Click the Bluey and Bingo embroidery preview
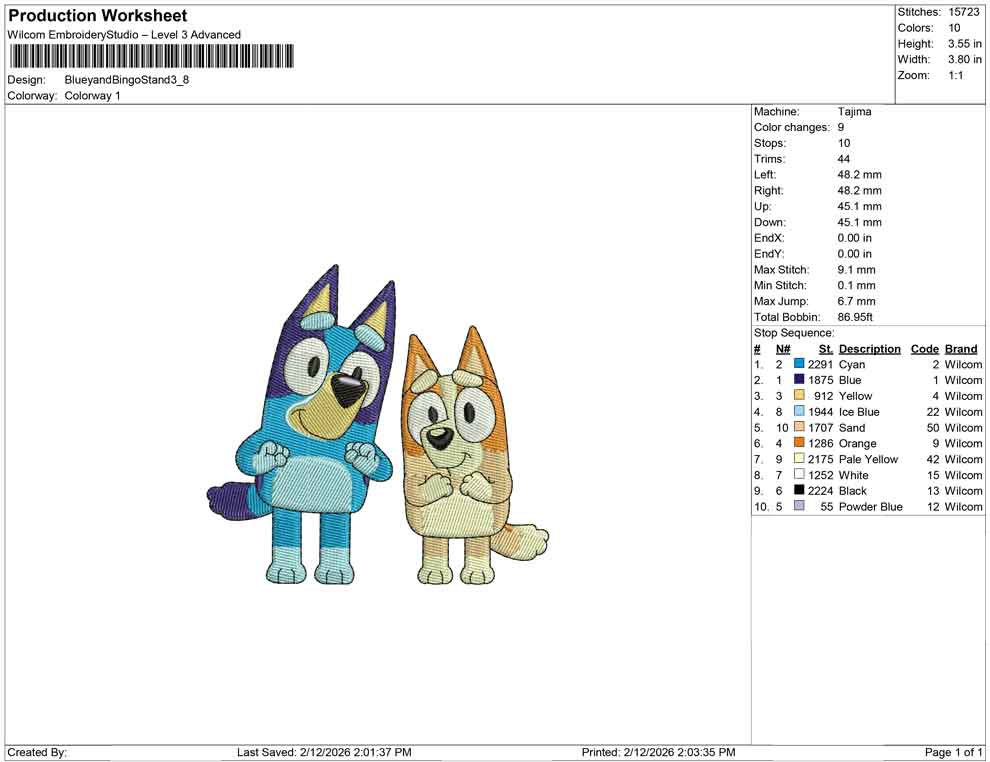The image size is (990, 762). (400, 430)
